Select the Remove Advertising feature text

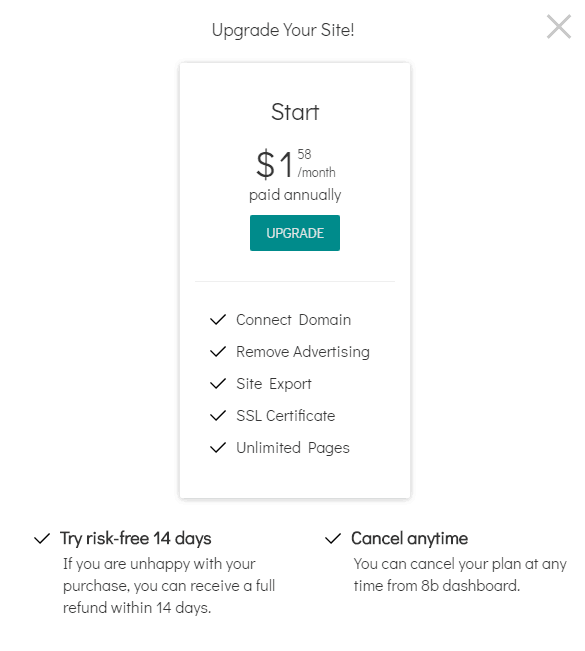click(303, 352)
